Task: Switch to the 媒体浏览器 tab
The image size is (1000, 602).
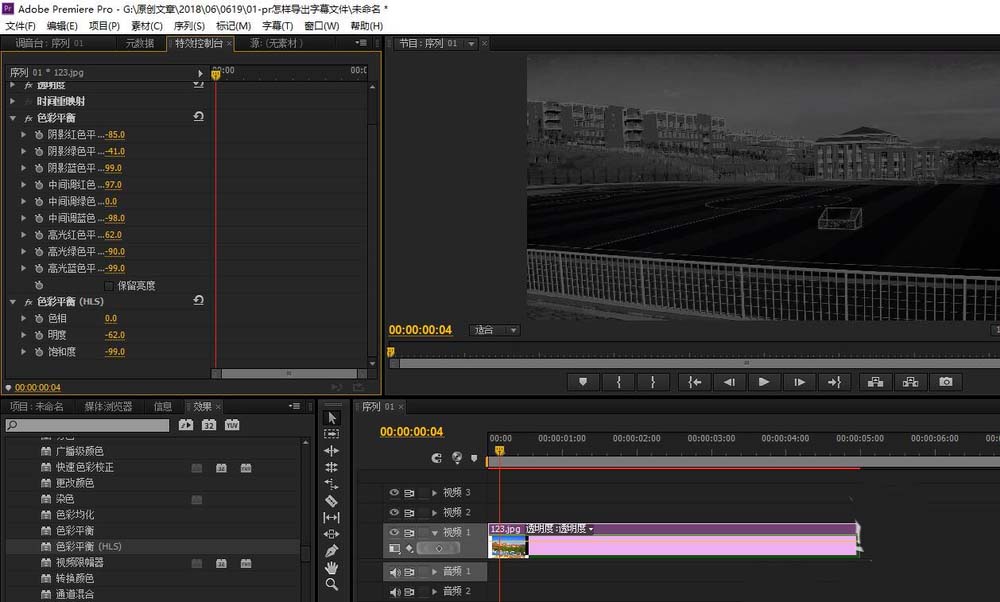Action: 108,407
